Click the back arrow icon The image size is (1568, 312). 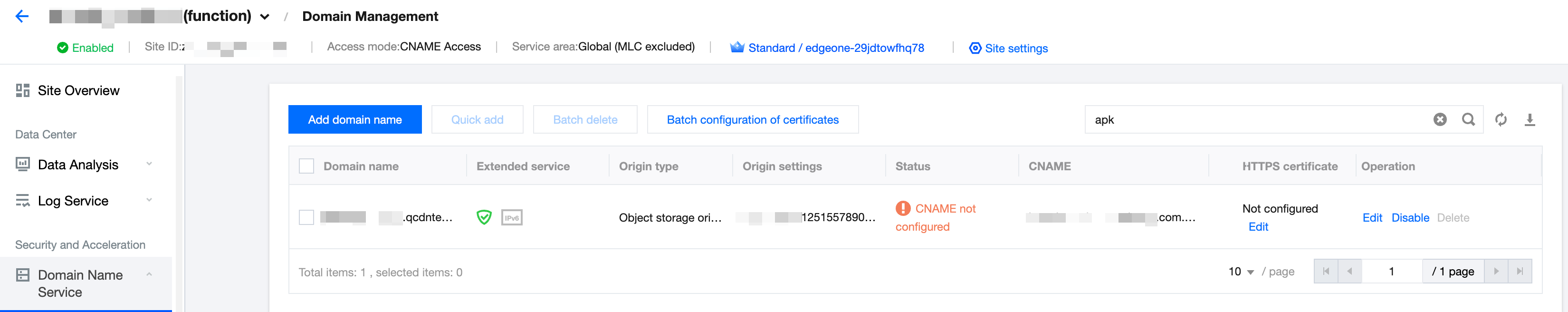(22, 17)
